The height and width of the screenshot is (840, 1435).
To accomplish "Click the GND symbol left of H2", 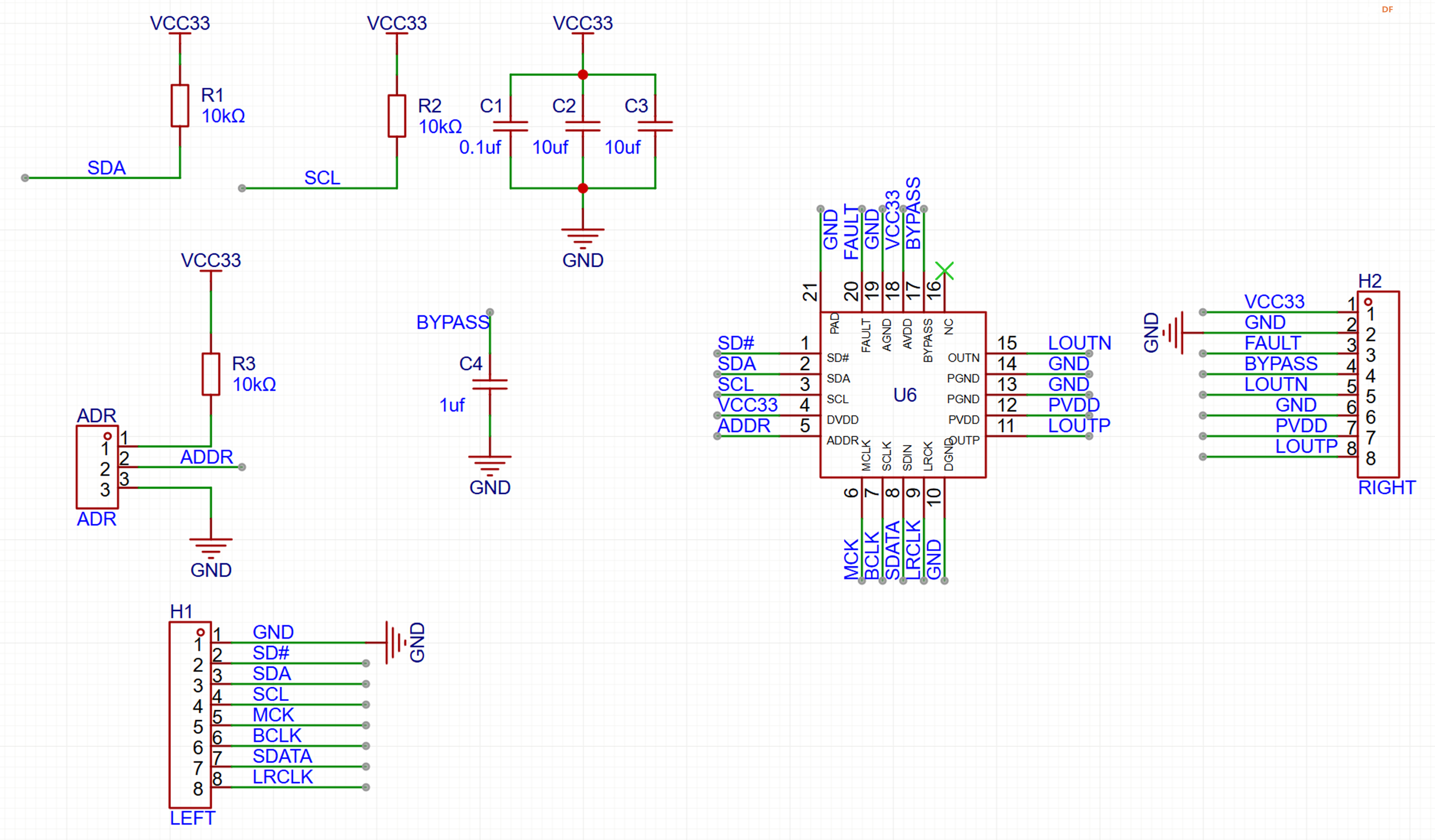I will coord(1173,333).
